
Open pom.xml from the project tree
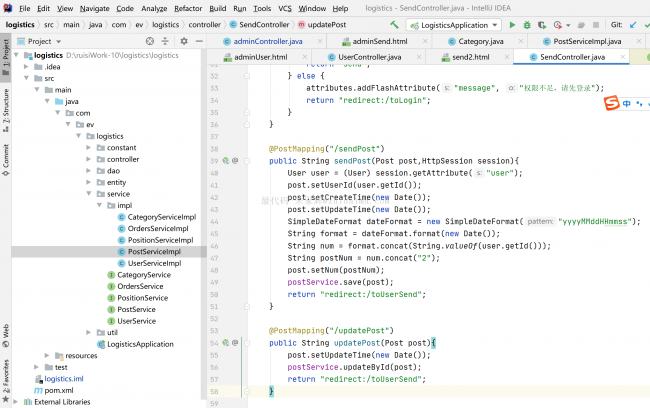click(59, 390)
